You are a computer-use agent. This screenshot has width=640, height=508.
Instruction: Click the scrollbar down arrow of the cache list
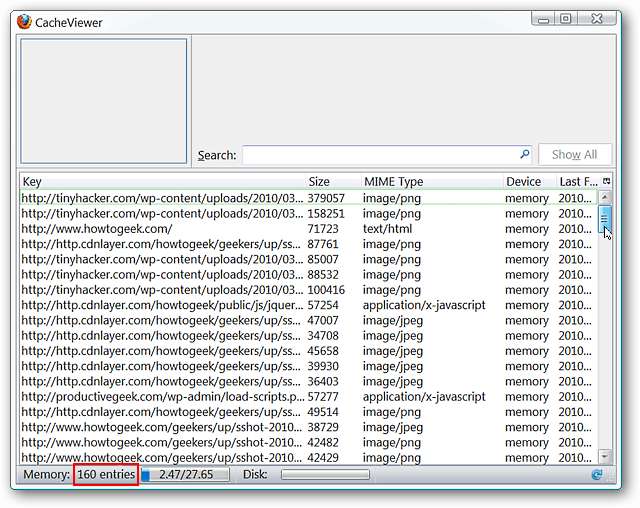pos(604,456)
